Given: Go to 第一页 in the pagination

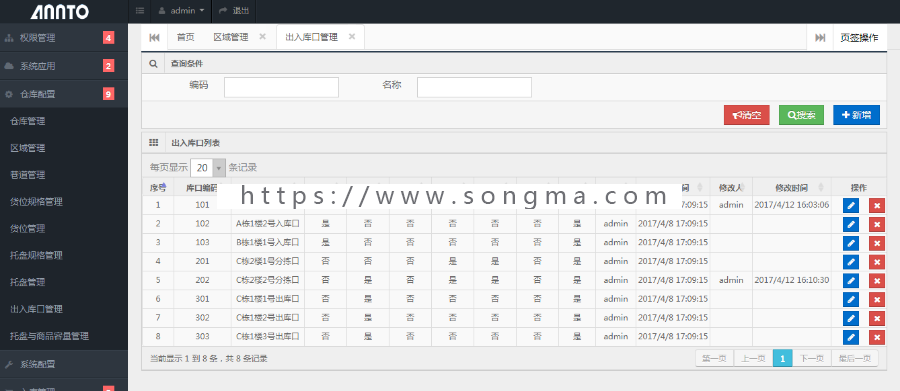Looking at the screenshot, I should (x=715, y=358).
